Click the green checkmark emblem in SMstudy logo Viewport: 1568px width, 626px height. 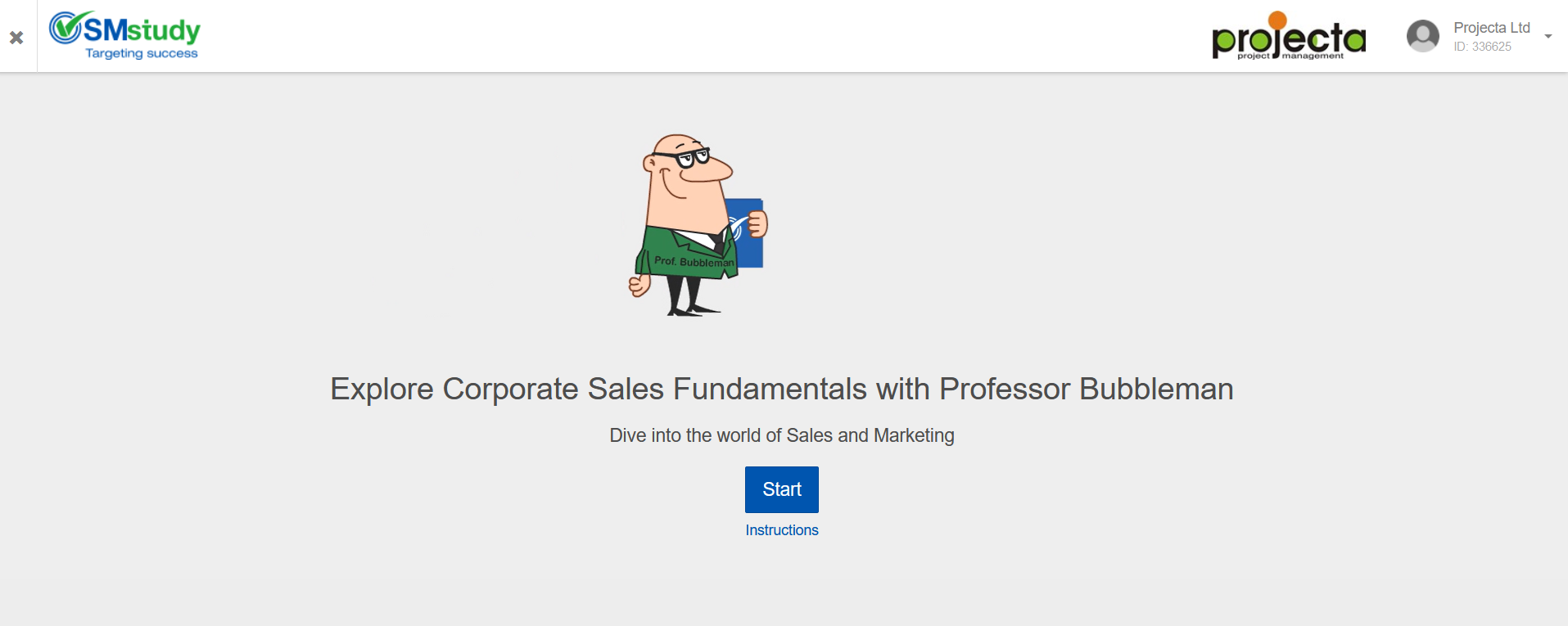[66, 27]
